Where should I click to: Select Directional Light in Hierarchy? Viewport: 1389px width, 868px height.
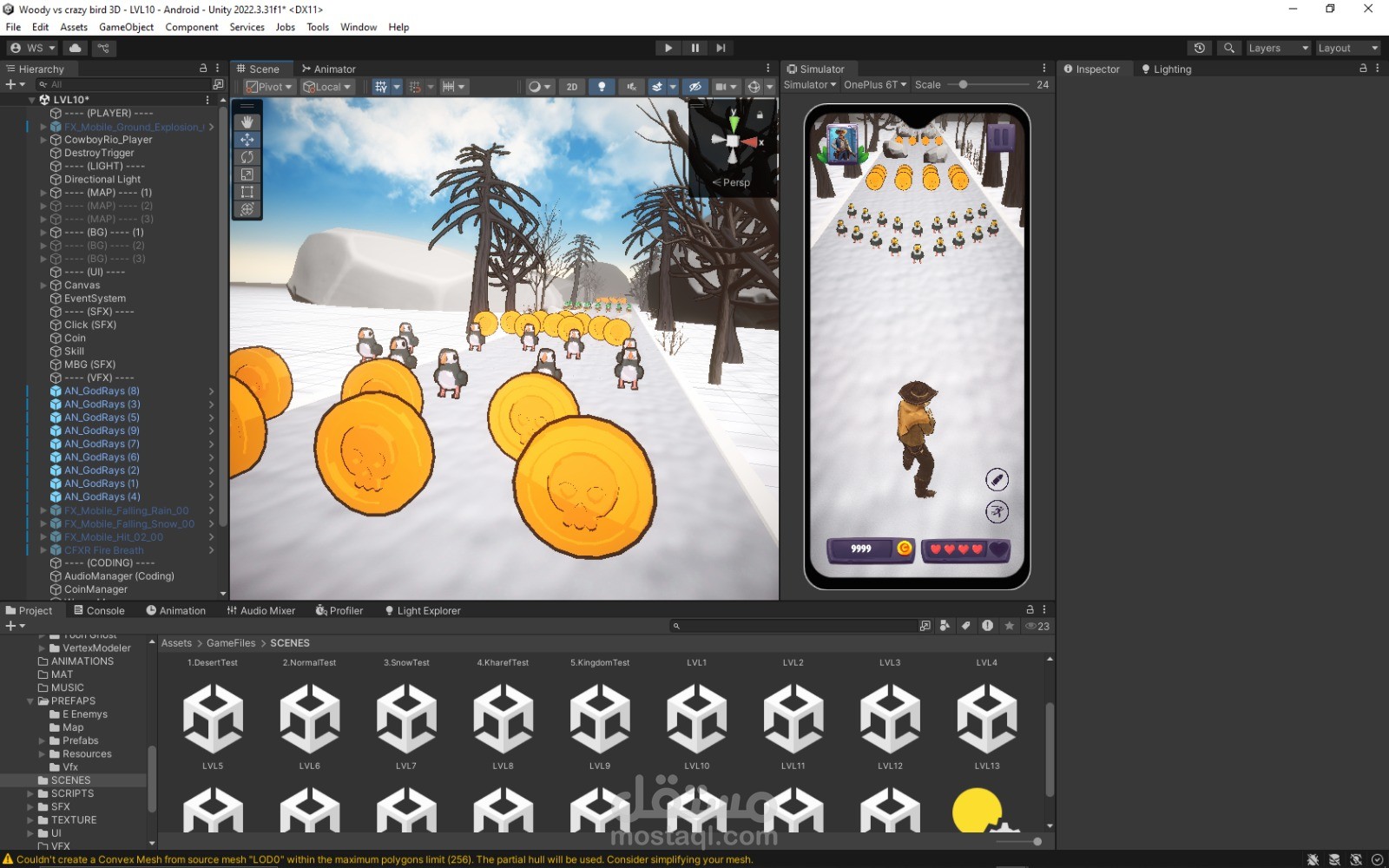102,179
